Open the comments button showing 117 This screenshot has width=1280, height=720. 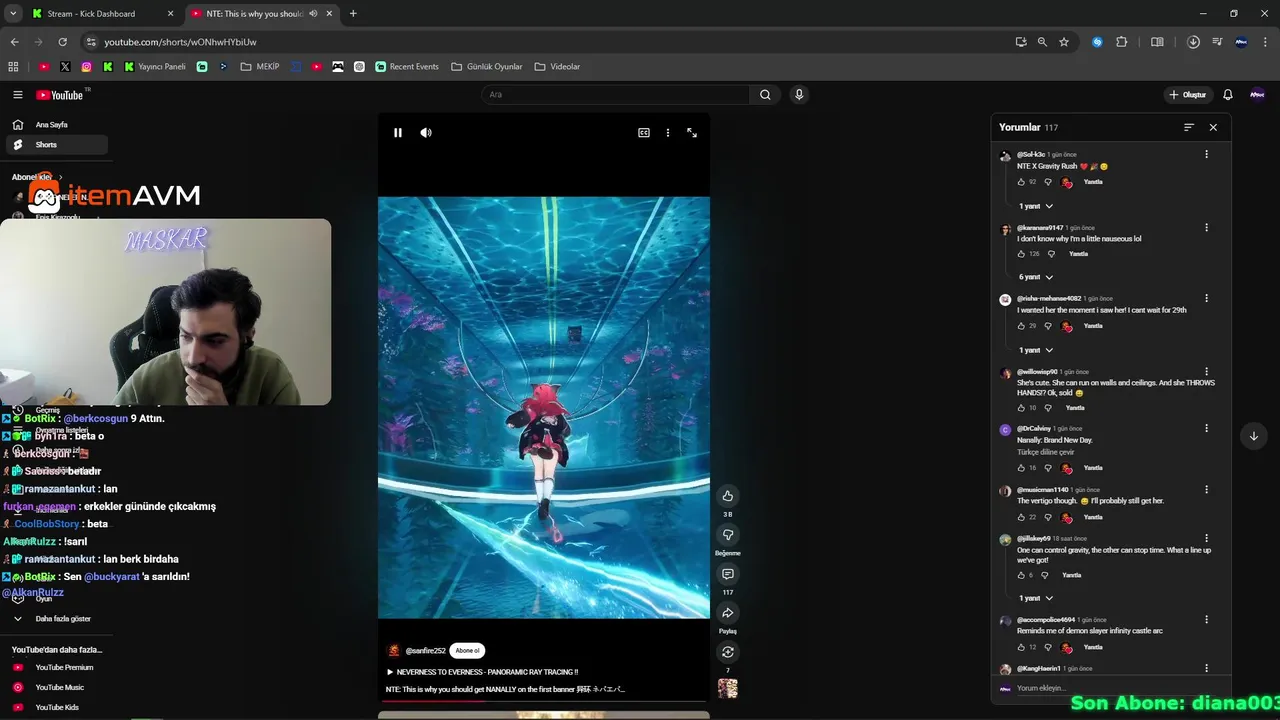[x=728, y=574]
